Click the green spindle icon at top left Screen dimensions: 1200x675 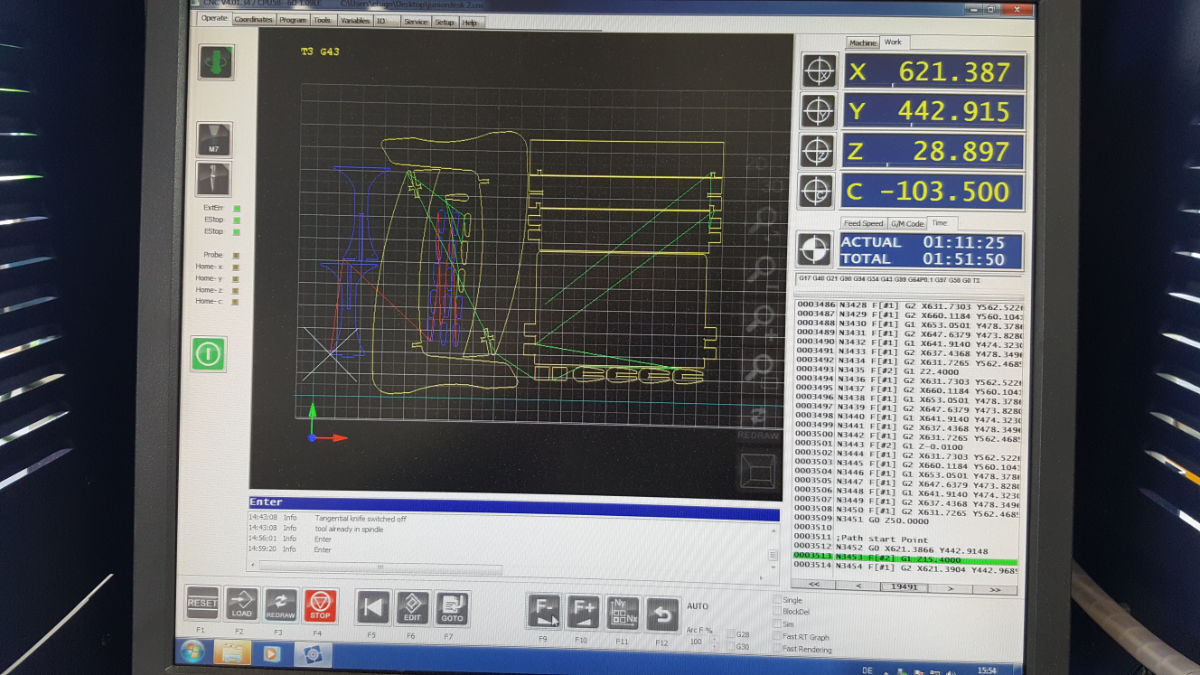(x=216, y=62)
